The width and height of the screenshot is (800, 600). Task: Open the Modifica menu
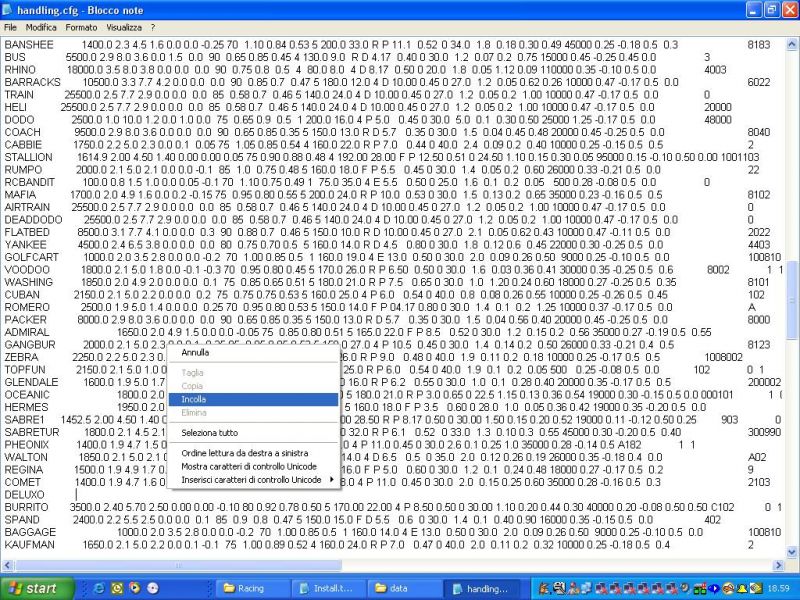41,27
